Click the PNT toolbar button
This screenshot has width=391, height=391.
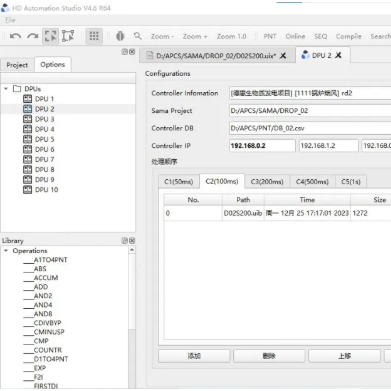(x=270, y=36)
